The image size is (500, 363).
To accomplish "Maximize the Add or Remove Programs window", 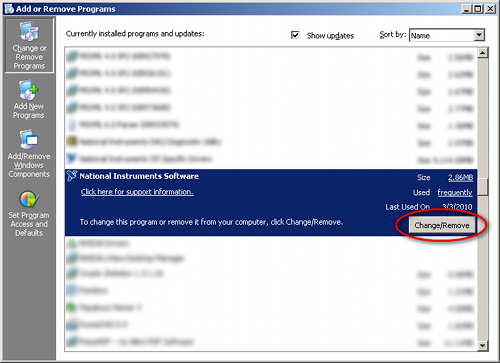I will pos(478,9).
